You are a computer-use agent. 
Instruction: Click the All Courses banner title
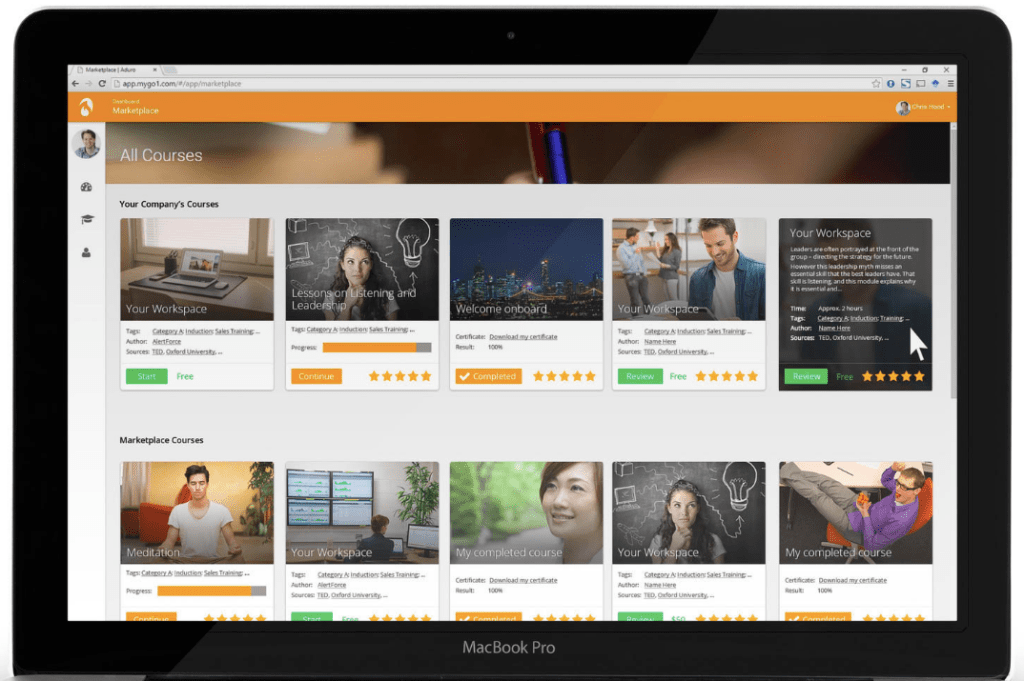click(161, 155)
